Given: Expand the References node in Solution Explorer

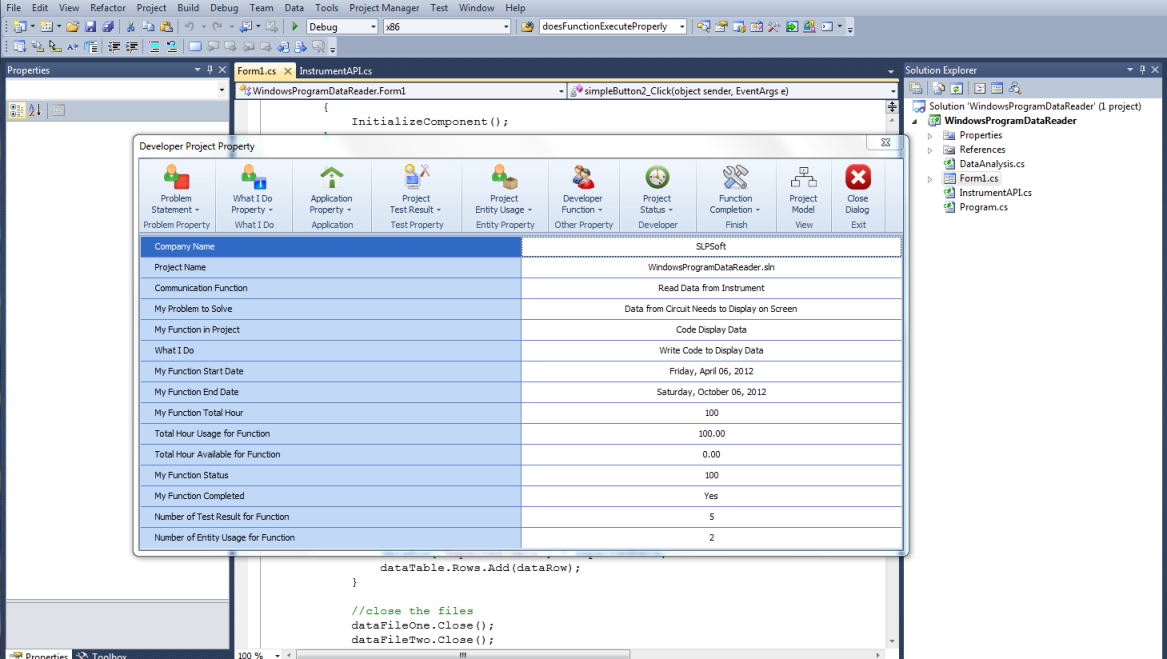Looking at the screenshot, I should (x=930, y=150).
